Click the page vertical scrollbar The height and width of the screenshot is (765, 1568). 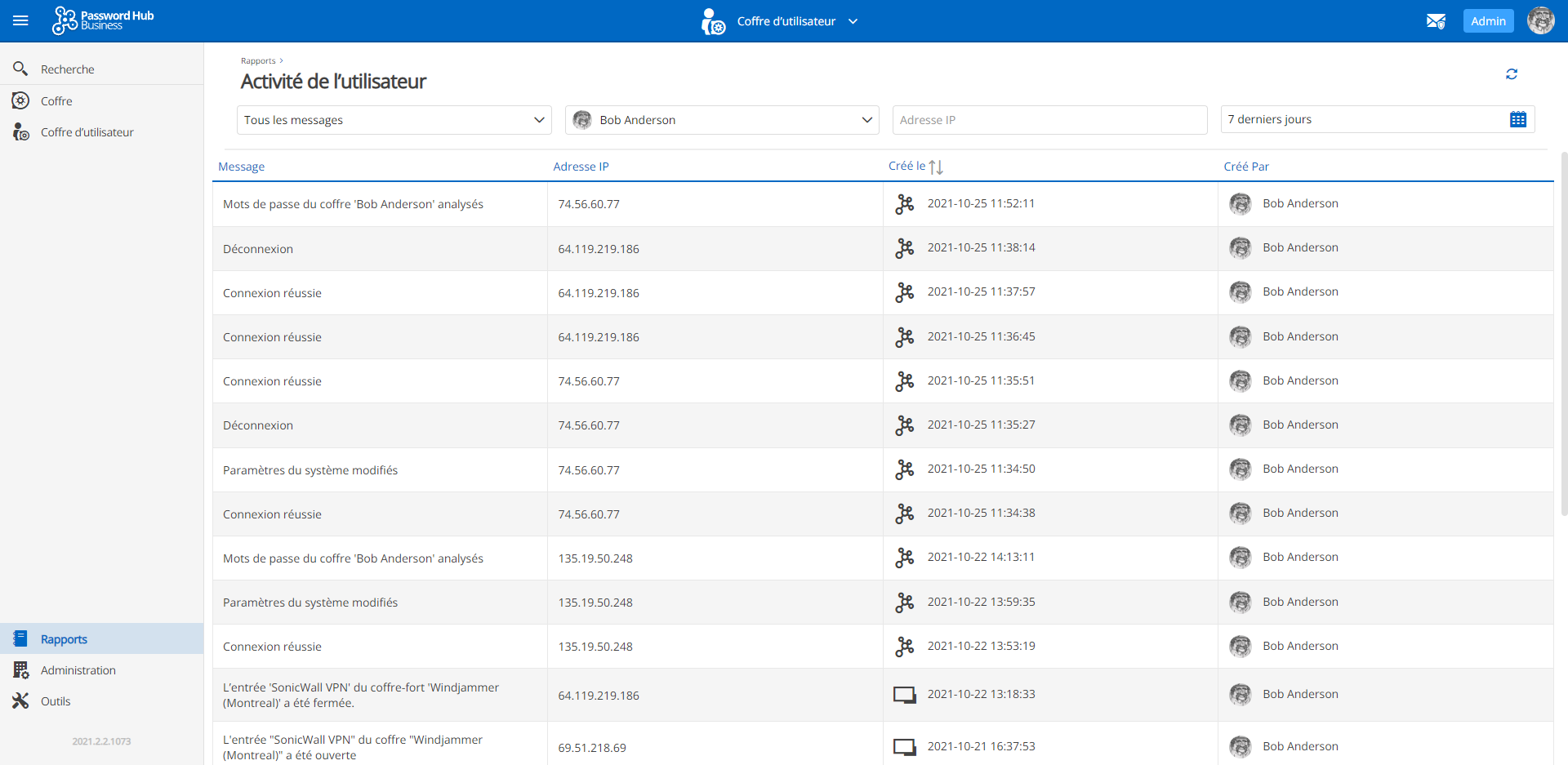click(1563, 335)
